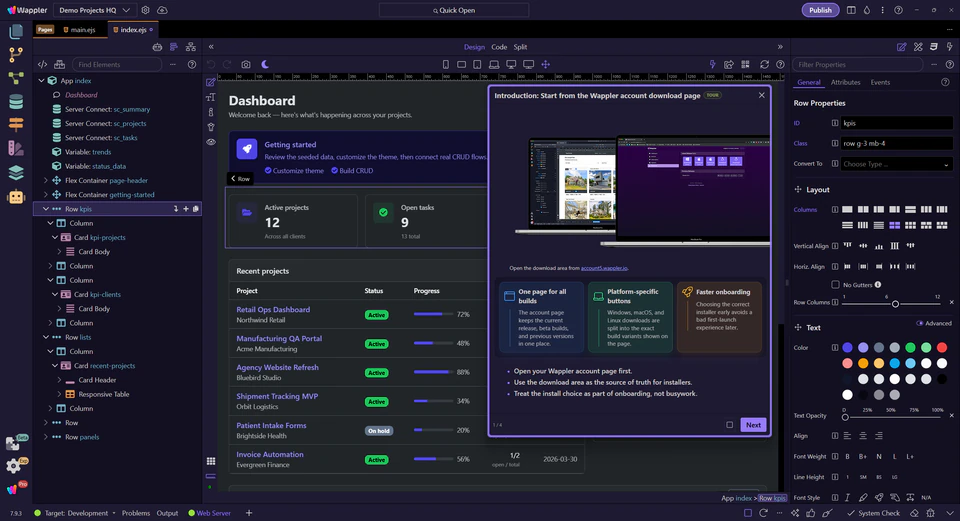Enable the No Gutters checkbox
This screenshot has height=521, width=960.
tap(835, 285)
